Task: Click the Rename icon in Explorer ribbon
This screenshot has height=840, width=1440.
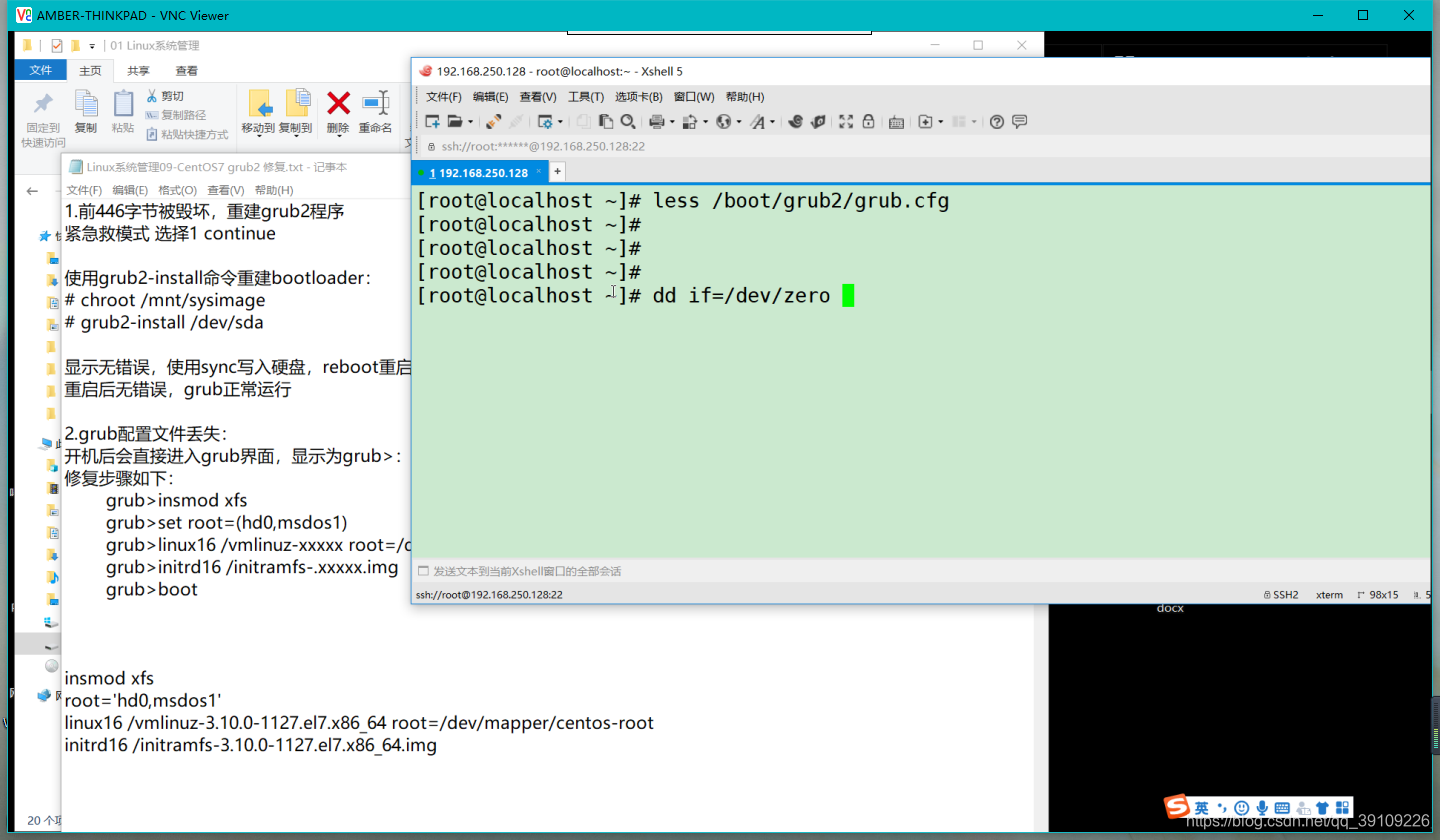Action: [x=376, y=102]
